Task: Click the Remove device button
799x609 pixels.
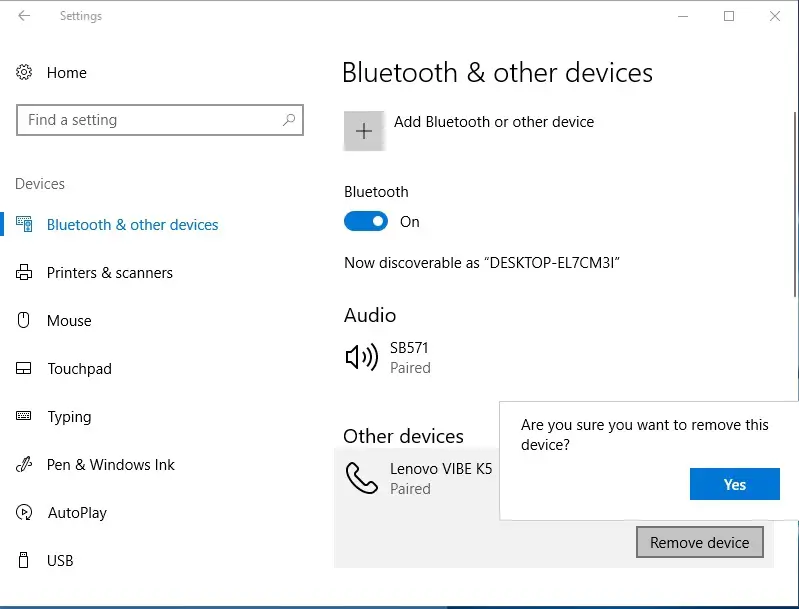Action: (700, 542)
